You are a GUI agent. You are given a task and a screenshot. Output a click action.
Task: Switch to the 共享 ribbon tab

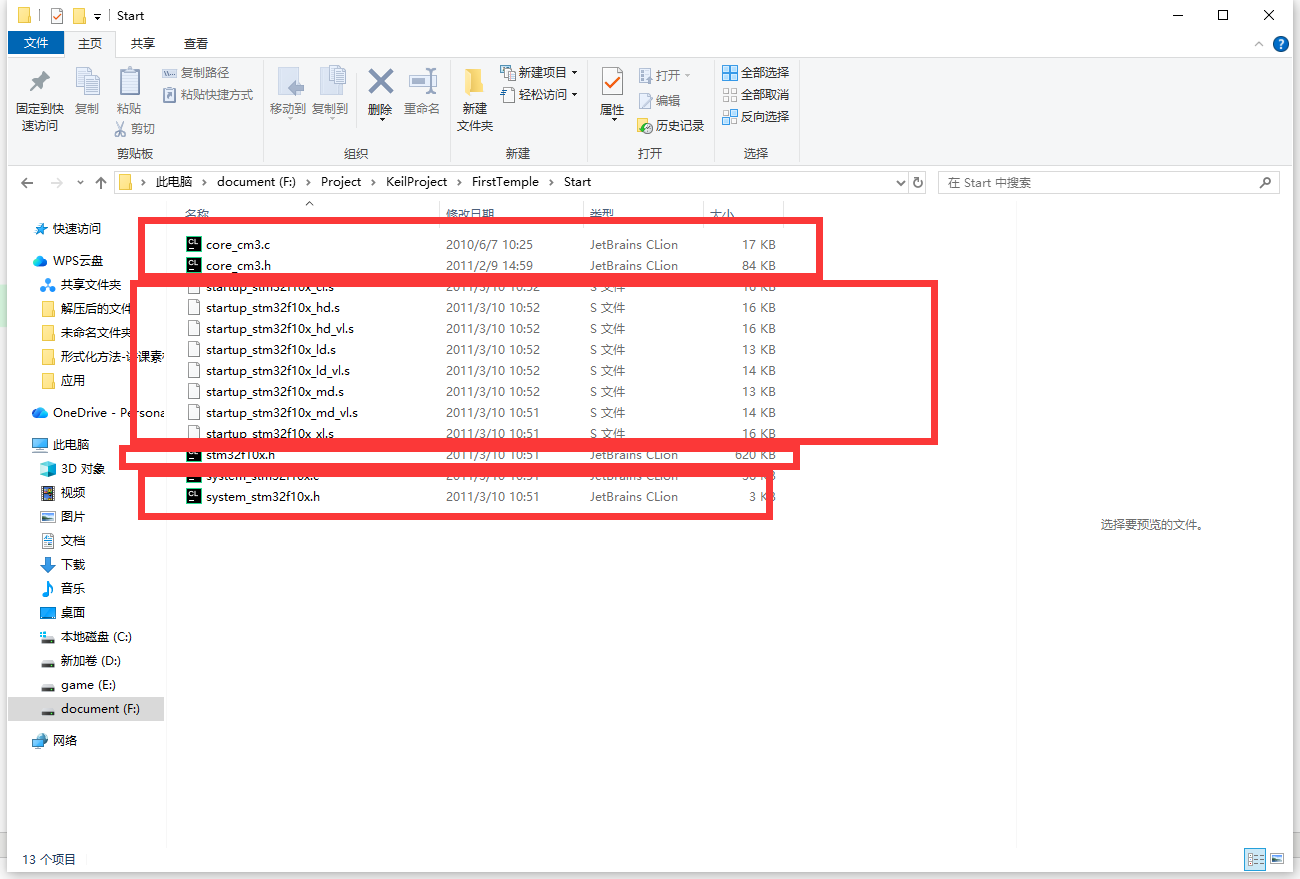143,43
